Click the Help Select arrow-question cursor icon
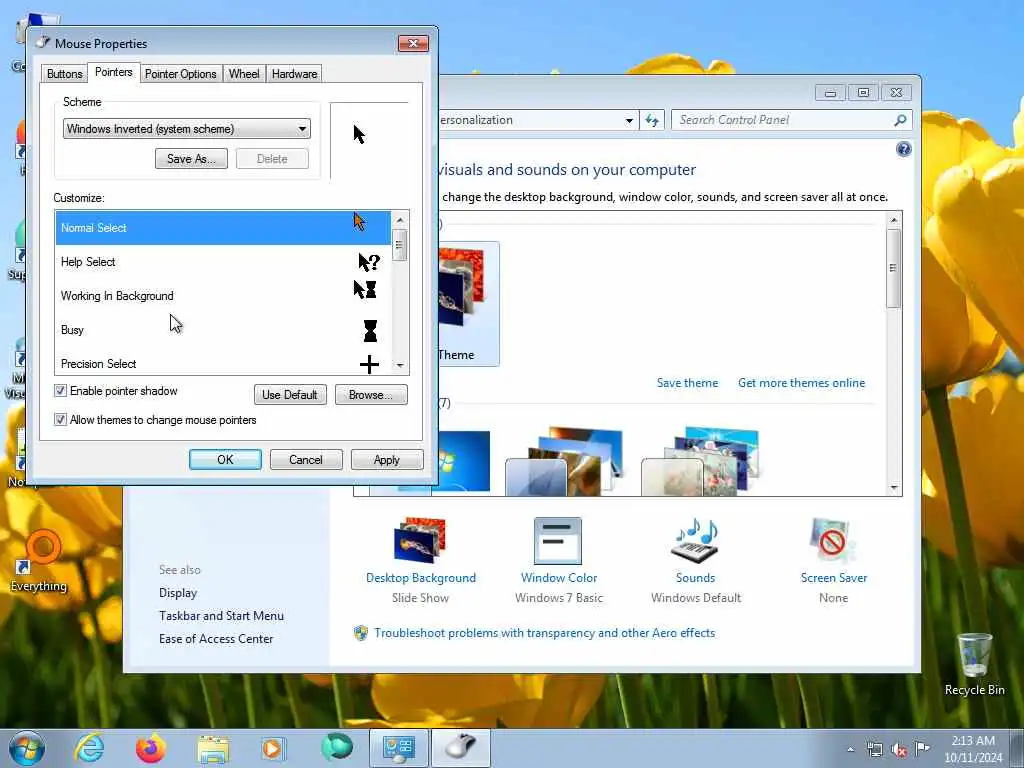1024x768 pixels. [369, 262]
